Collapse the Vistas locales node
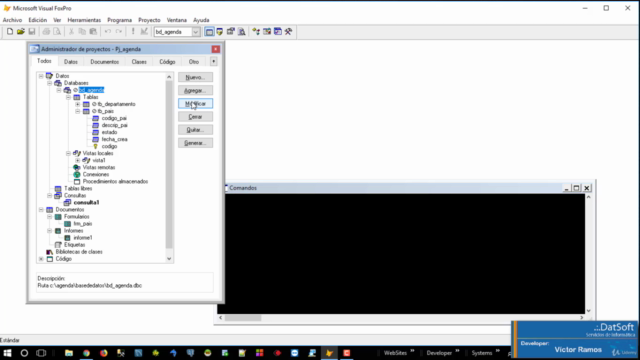The height and width of the screenshot is (360, 640). [x=68, y=153]
